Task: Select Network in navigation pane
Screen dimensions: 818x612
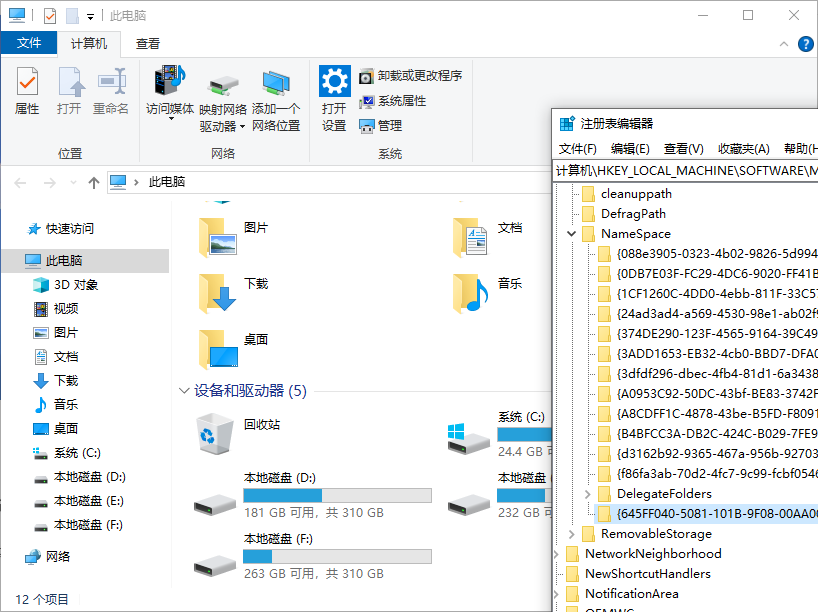Action: (48, 557)
